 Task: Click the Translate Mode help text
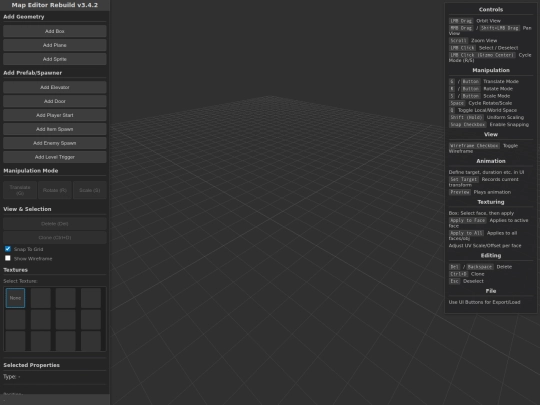pyautogui.click(x=501, y=82)
